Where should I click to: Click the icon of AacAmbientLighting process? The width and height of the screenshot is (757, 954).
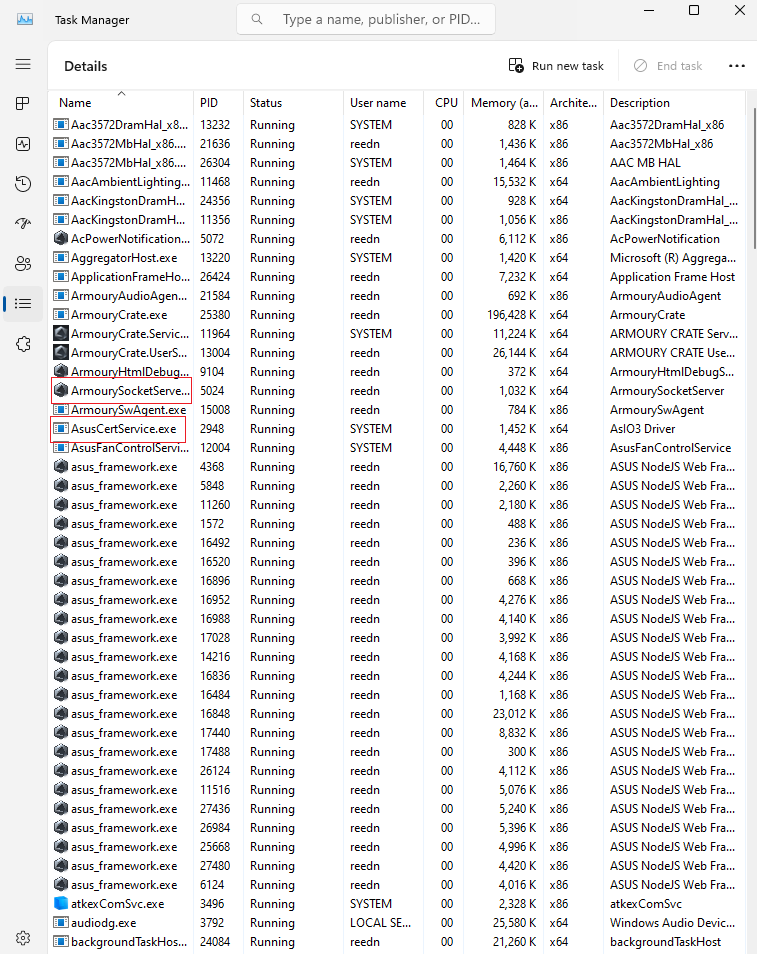60,181
